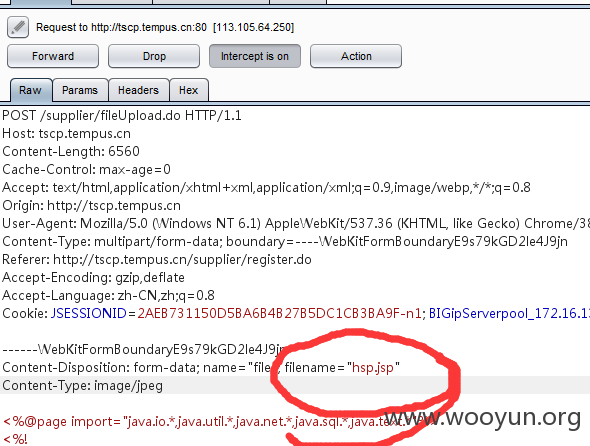Image resolution: width=590 pixels, height=446 pixels.
Task: Click the Origin: http://tscp.tempus.cn line
Action: tap(91, 205)
